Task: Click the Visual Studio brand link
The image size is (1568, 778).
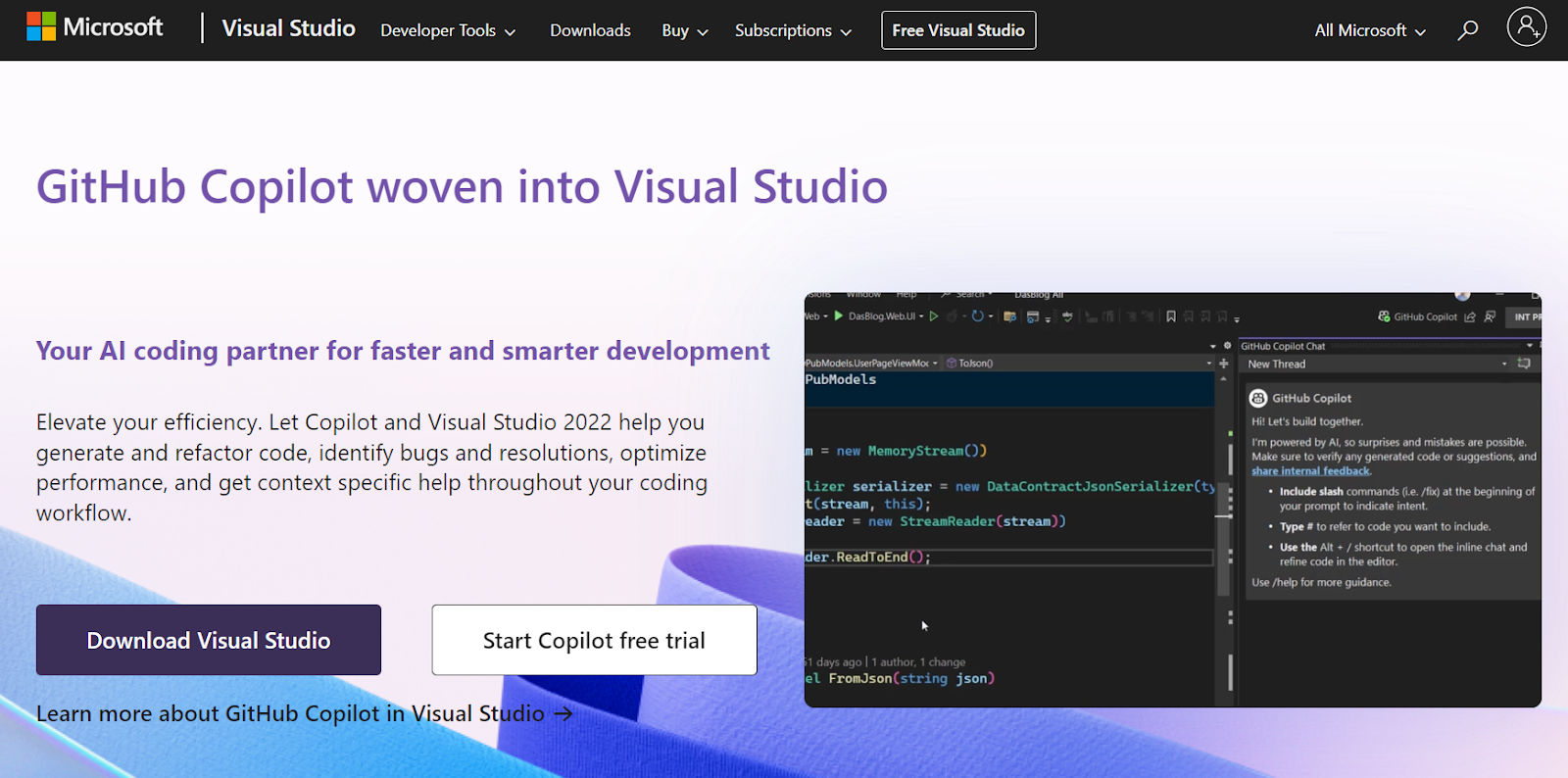Action: click(x=288, y=28)
